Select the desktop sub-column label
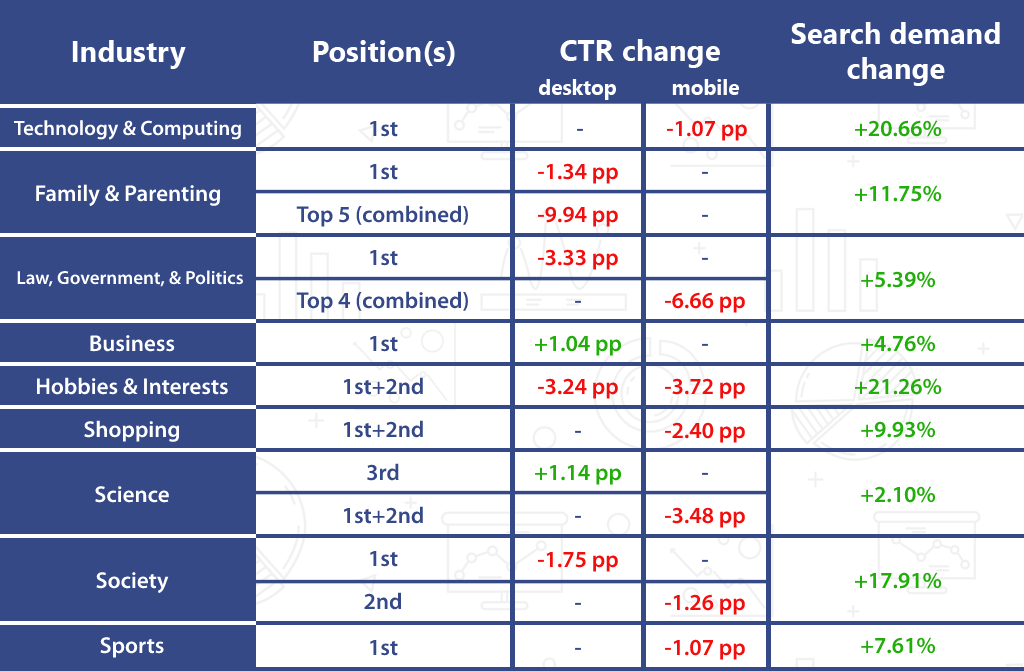The image size is (1024, 671). 577,88
